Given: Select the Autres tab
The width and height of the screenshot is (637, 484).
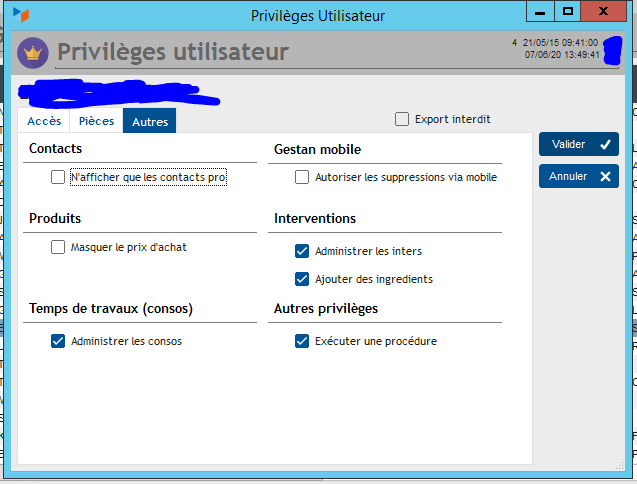Looking at the screenshot, I should pyautogui.click(x=150, y=121).
